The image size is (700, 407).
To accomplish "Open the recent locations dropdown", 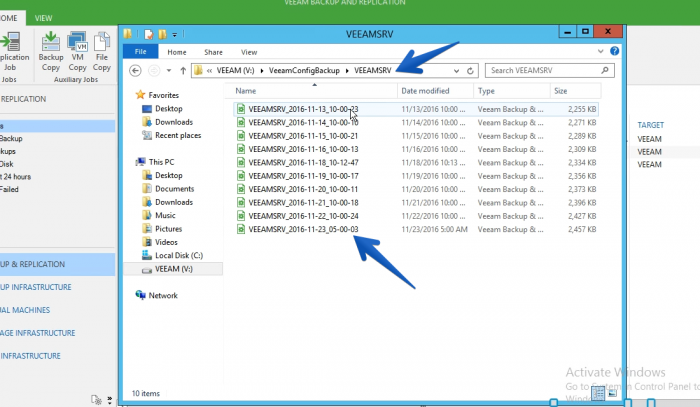I will click(x=169, y=71).
